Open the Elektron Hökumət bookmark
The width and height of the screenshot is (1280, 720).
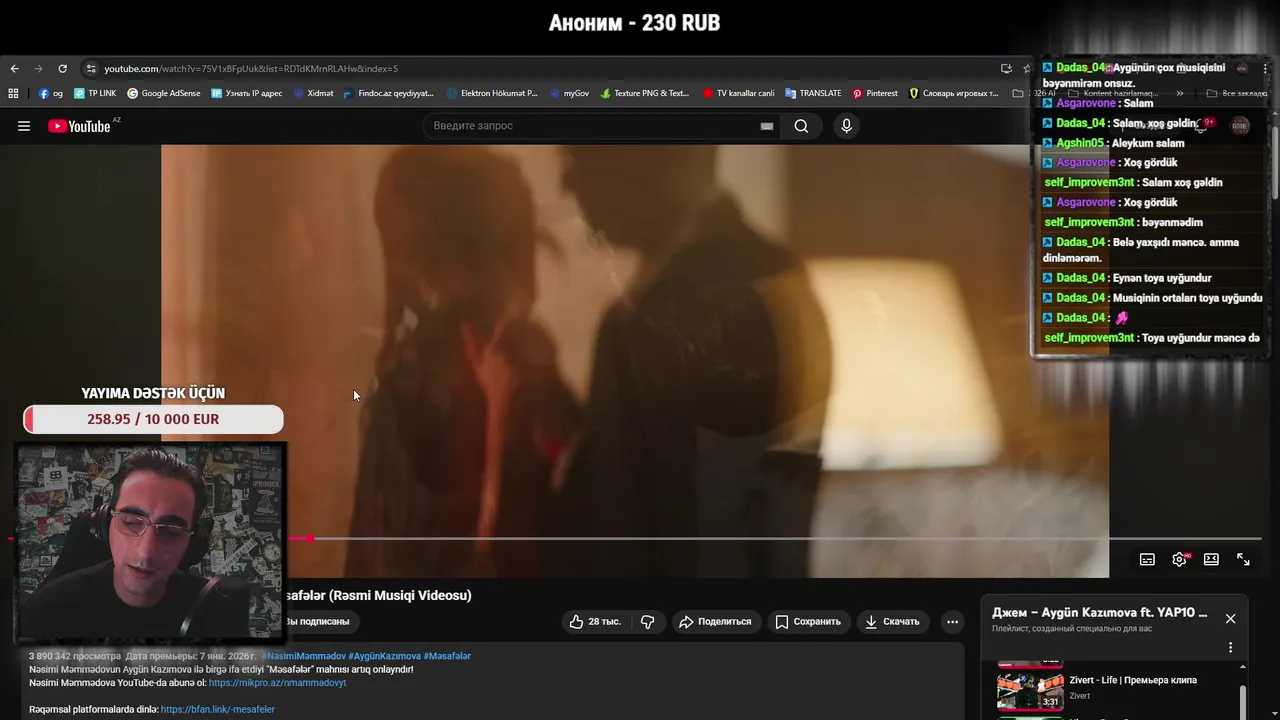point(492,93)
